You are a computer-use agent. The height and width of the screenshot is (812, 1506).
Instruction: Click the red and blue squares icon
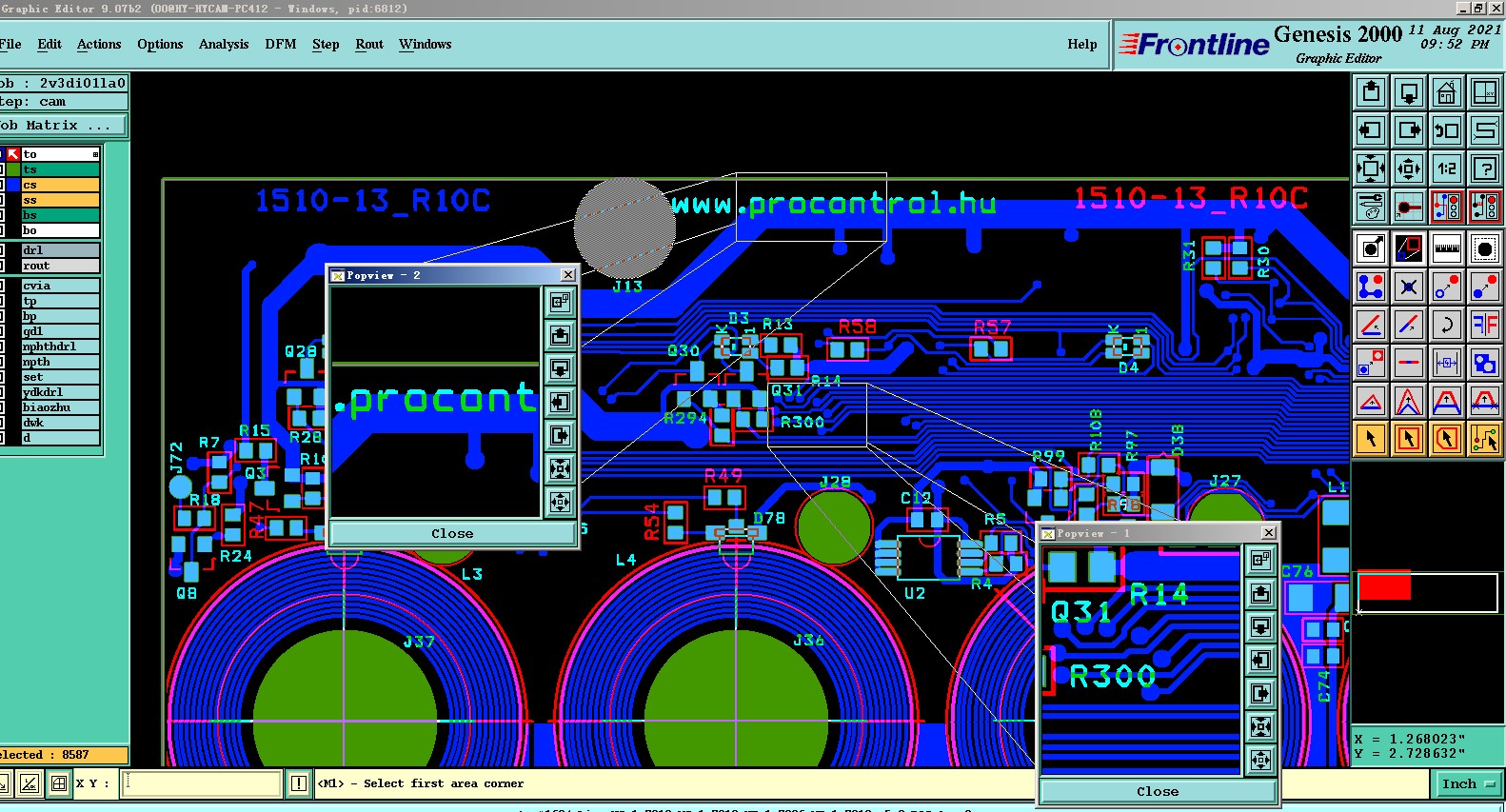1409,248
